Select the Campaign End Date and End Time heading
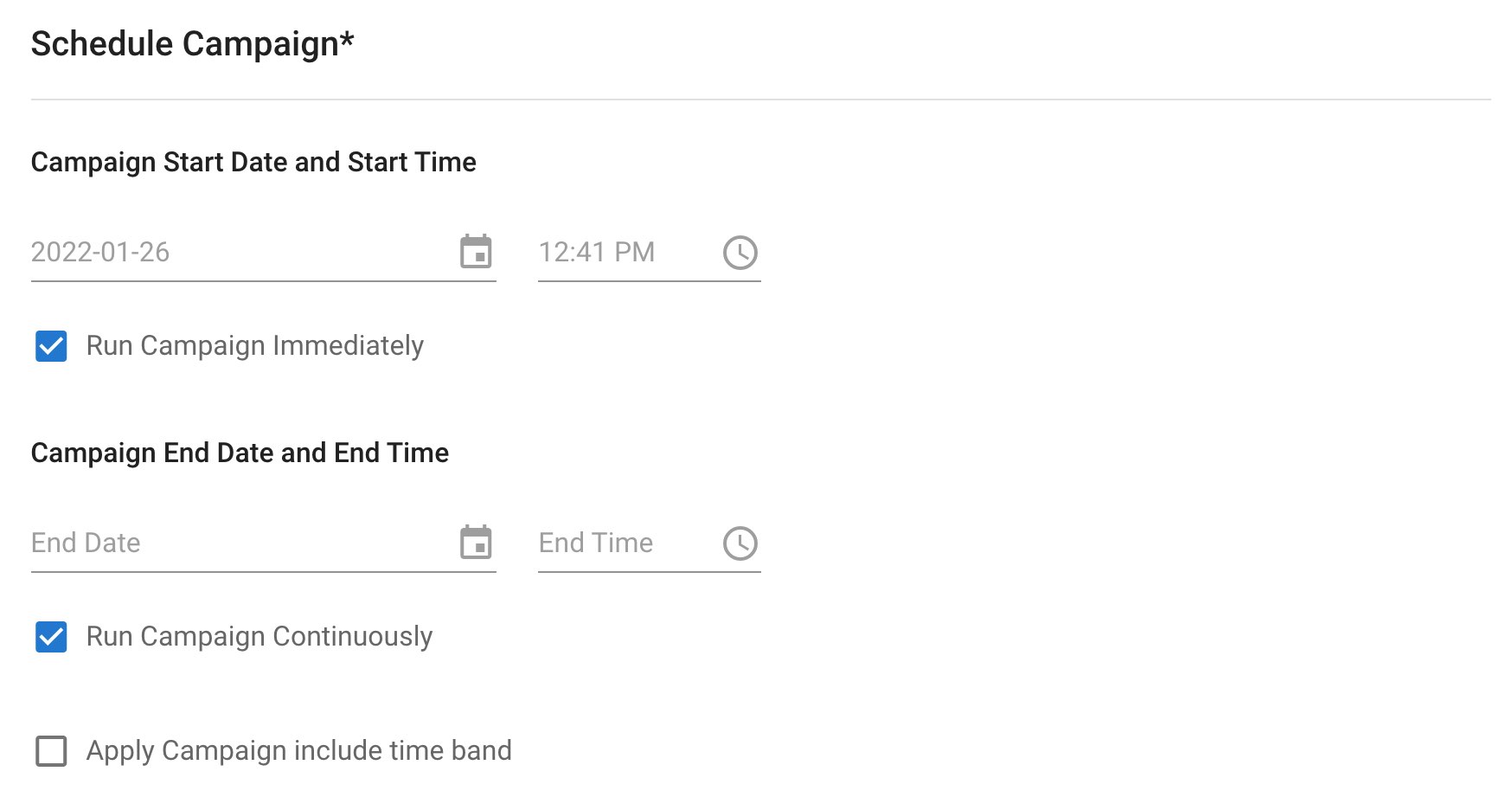The height and width of the screenshot is (810, 1512). tap(240, 452)
